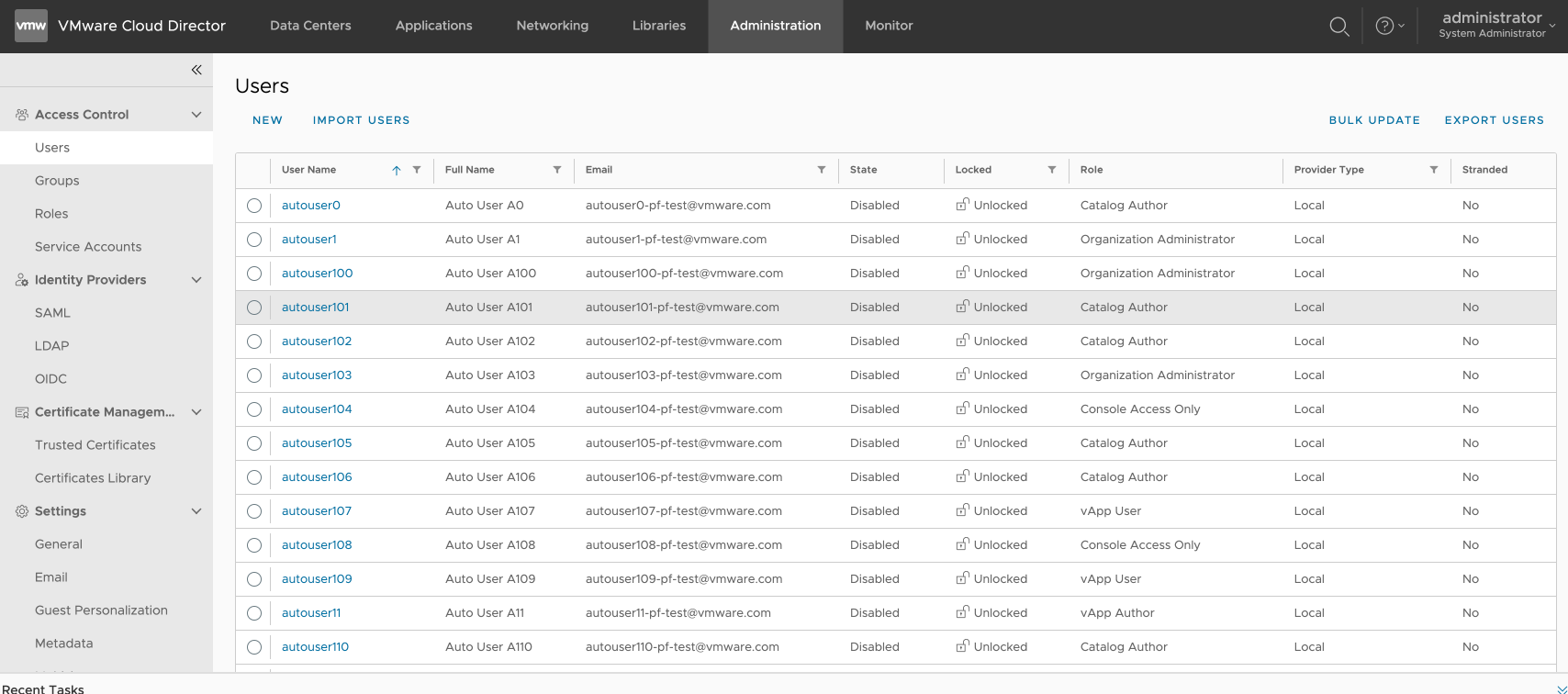Screen dimensions: 1568x694
Task: Open the Monitor tab
Action: coord(889,26)
